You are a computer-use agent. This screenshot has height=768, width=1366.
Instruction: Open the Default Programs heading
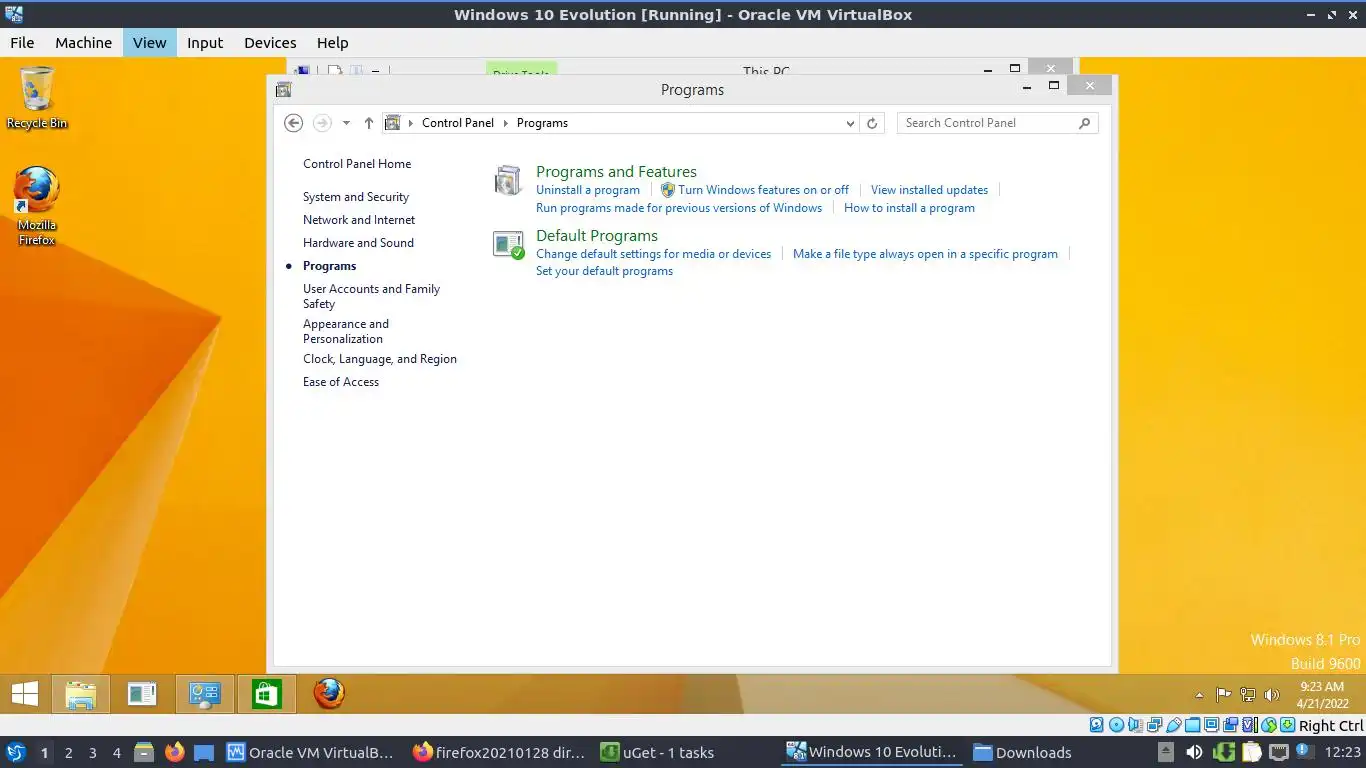coord(597,236)
